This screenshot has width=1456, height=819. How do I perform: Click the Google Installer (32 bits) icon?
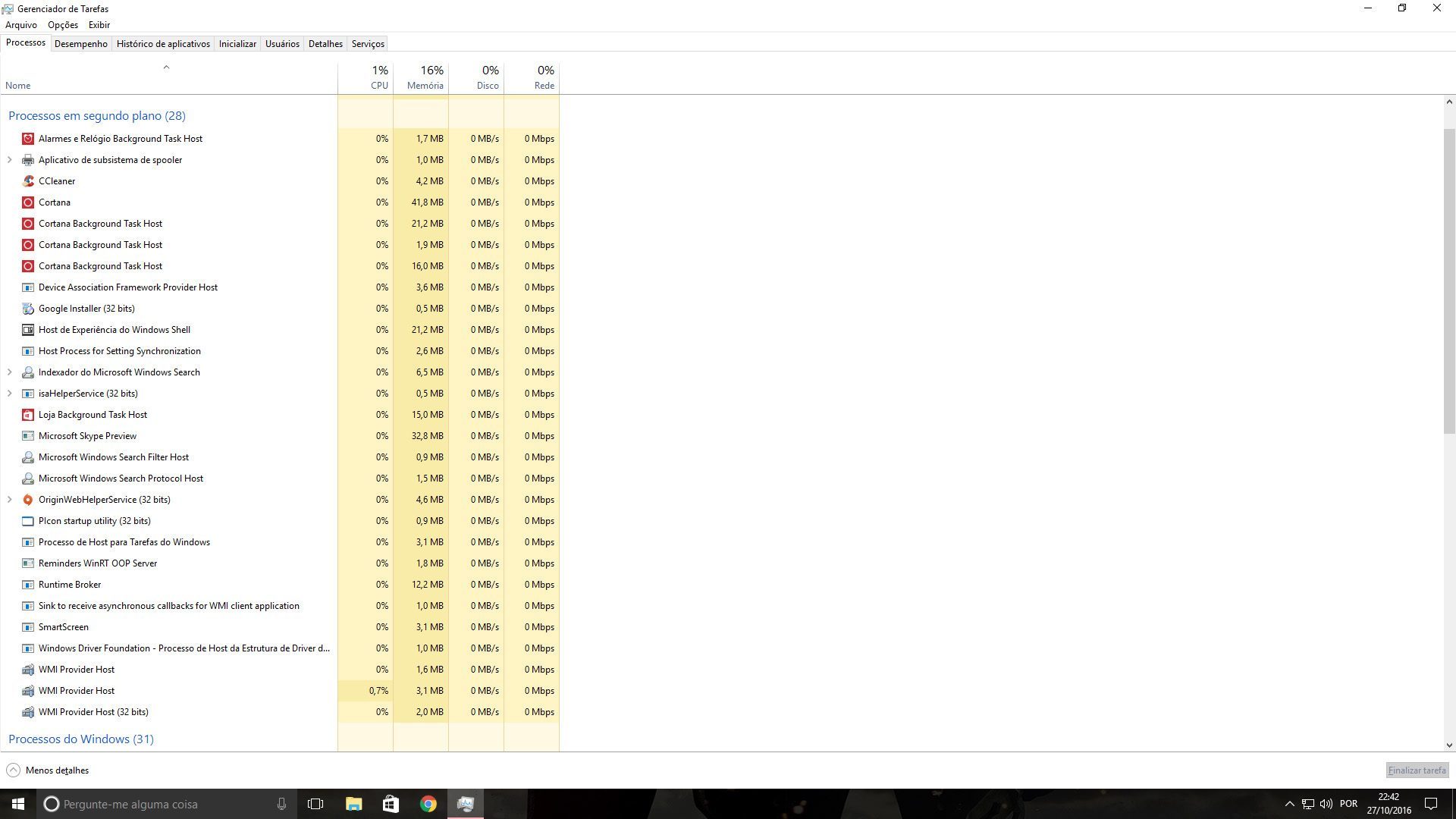(x=28, y=309)
